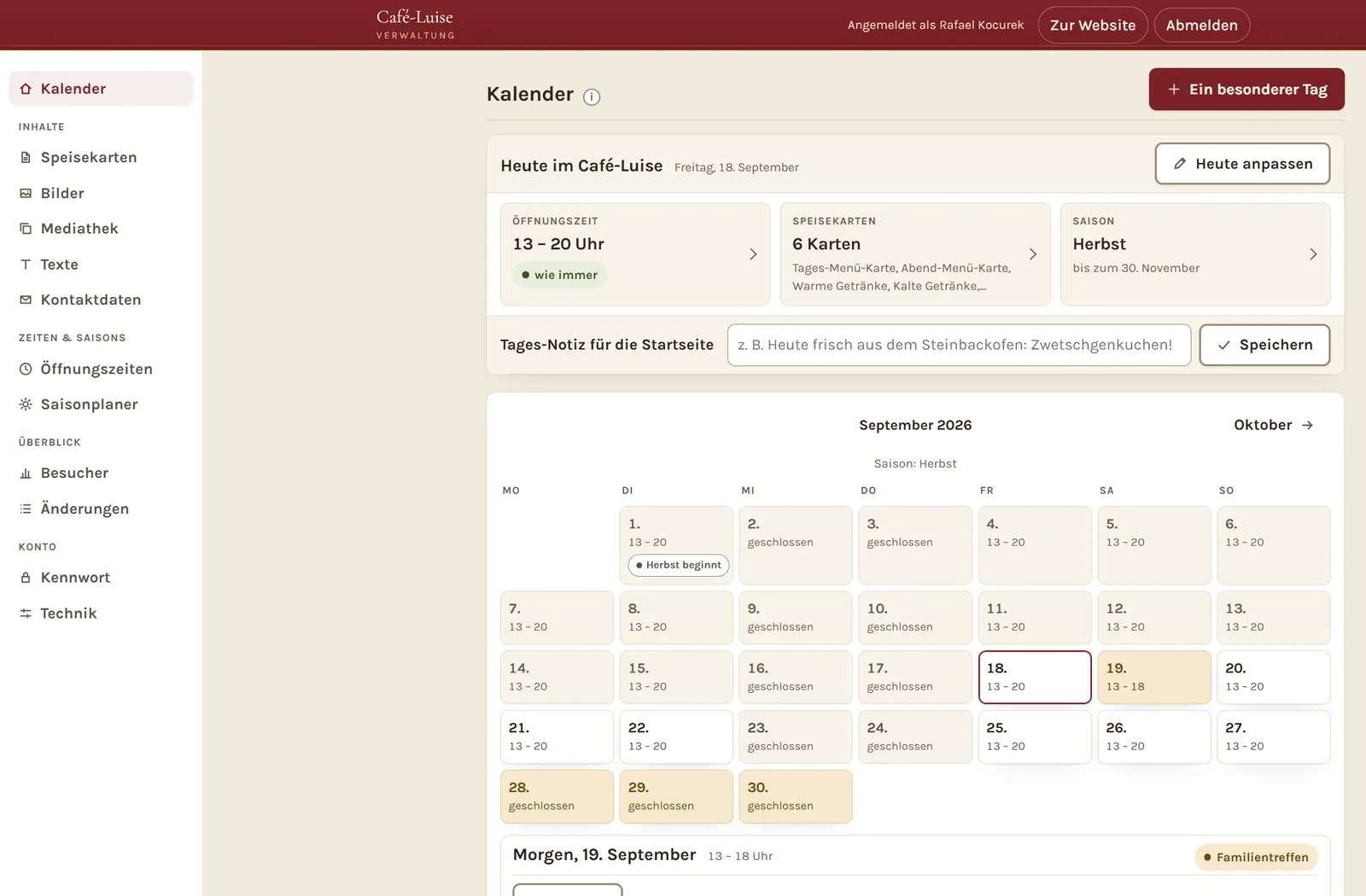
Task: Click the Bilder picture icon
Action: (x=26, y=194)
